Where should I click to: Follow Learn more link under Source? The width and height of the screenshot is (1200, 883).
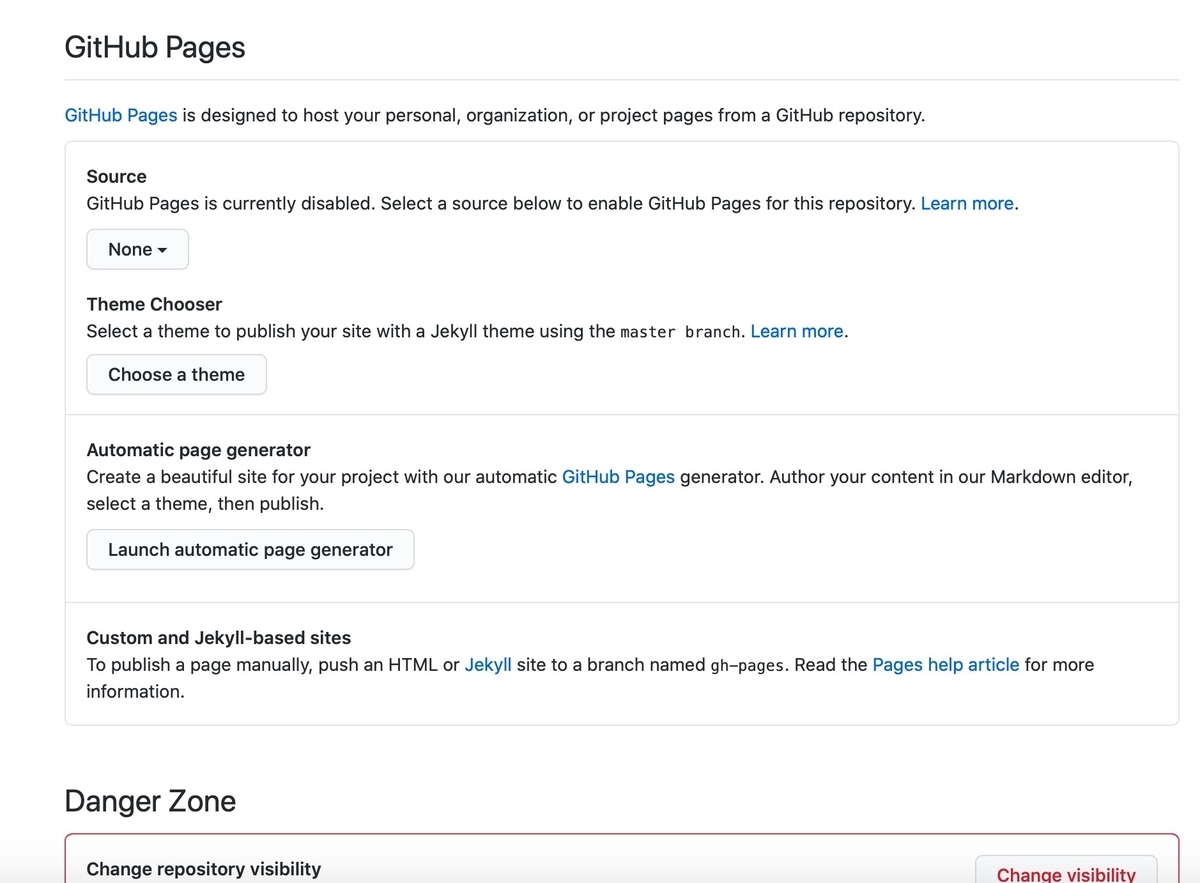(967, 203)
